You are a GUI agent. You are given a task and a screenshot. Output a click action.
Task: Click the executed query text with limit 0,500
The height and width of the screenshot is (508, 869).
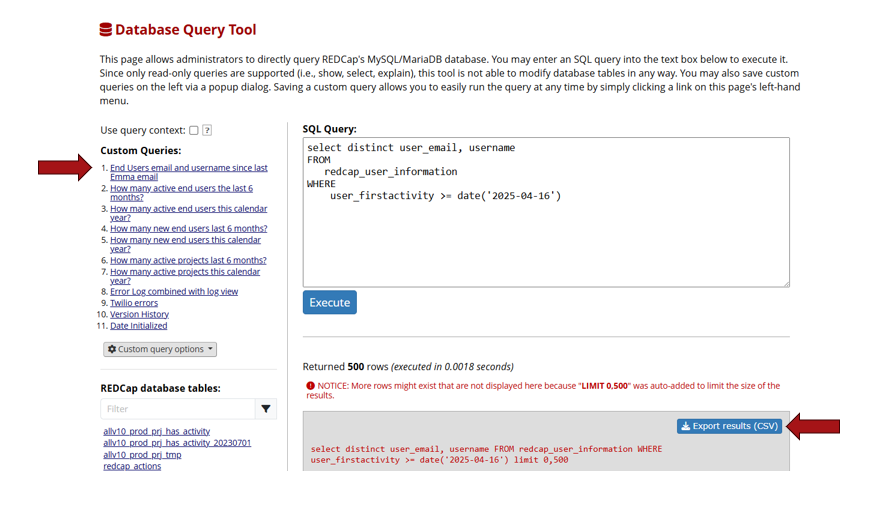(486, 454)
